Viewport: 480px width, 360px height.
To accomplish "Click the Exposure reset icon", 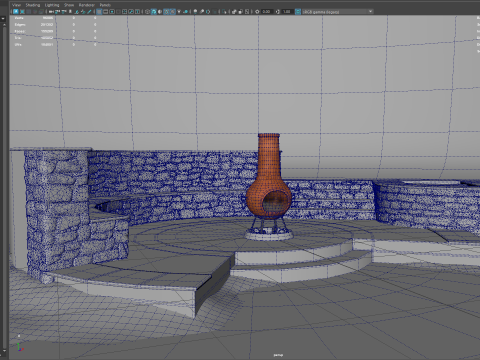I will [x=257, y=12].
